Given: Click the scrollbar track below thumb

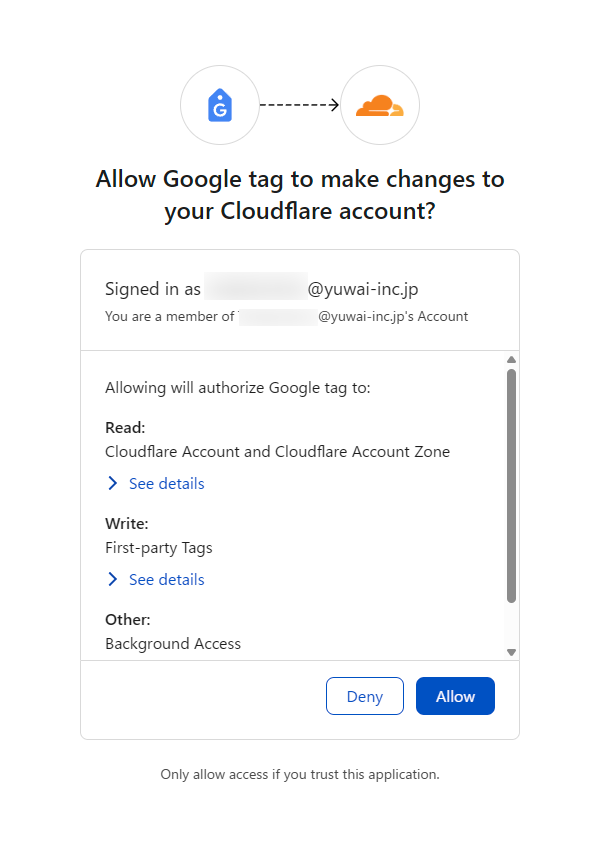Looking at the screenshot, I should [511, 625].
